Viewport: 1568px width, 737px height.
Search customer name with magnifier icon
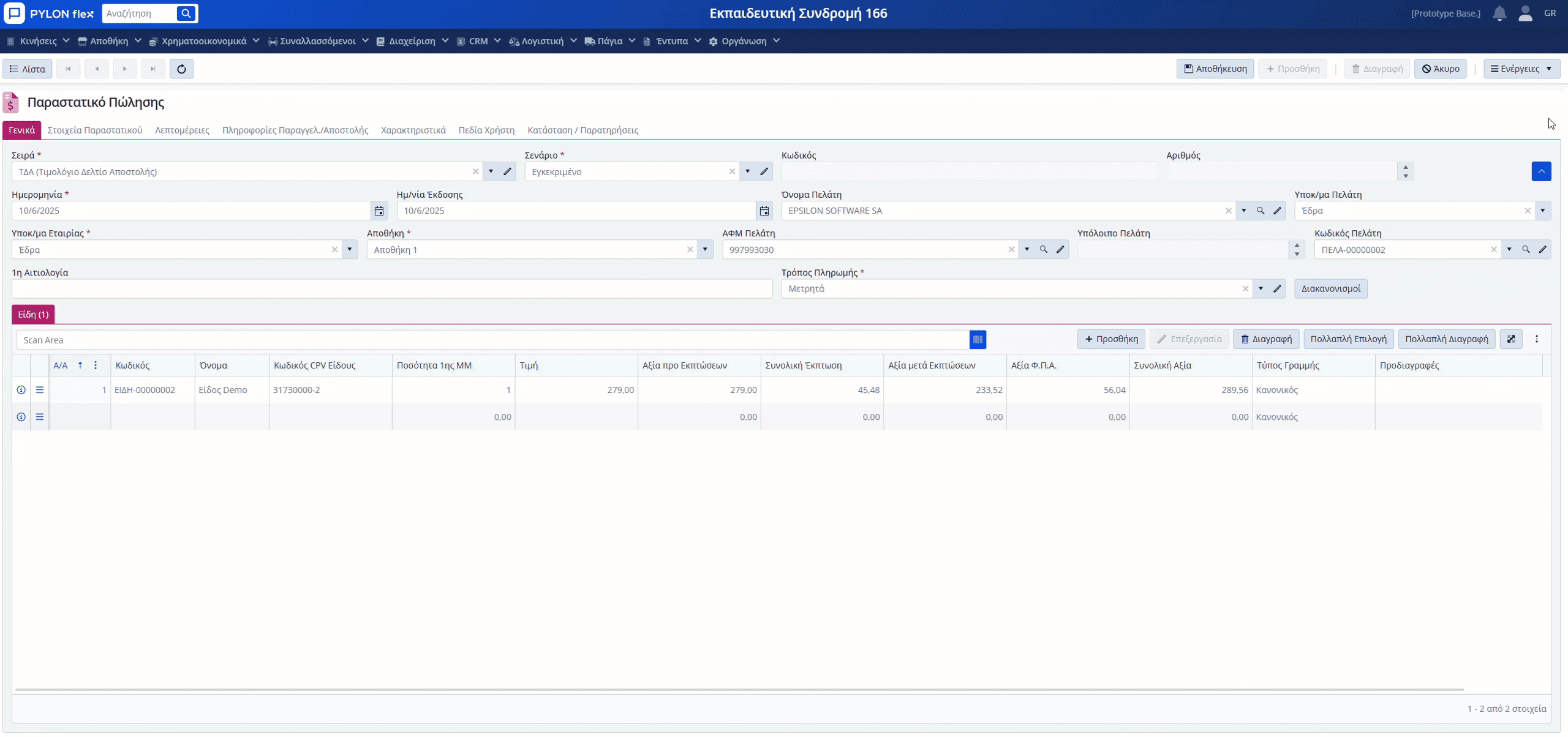tap(1261, 211)
